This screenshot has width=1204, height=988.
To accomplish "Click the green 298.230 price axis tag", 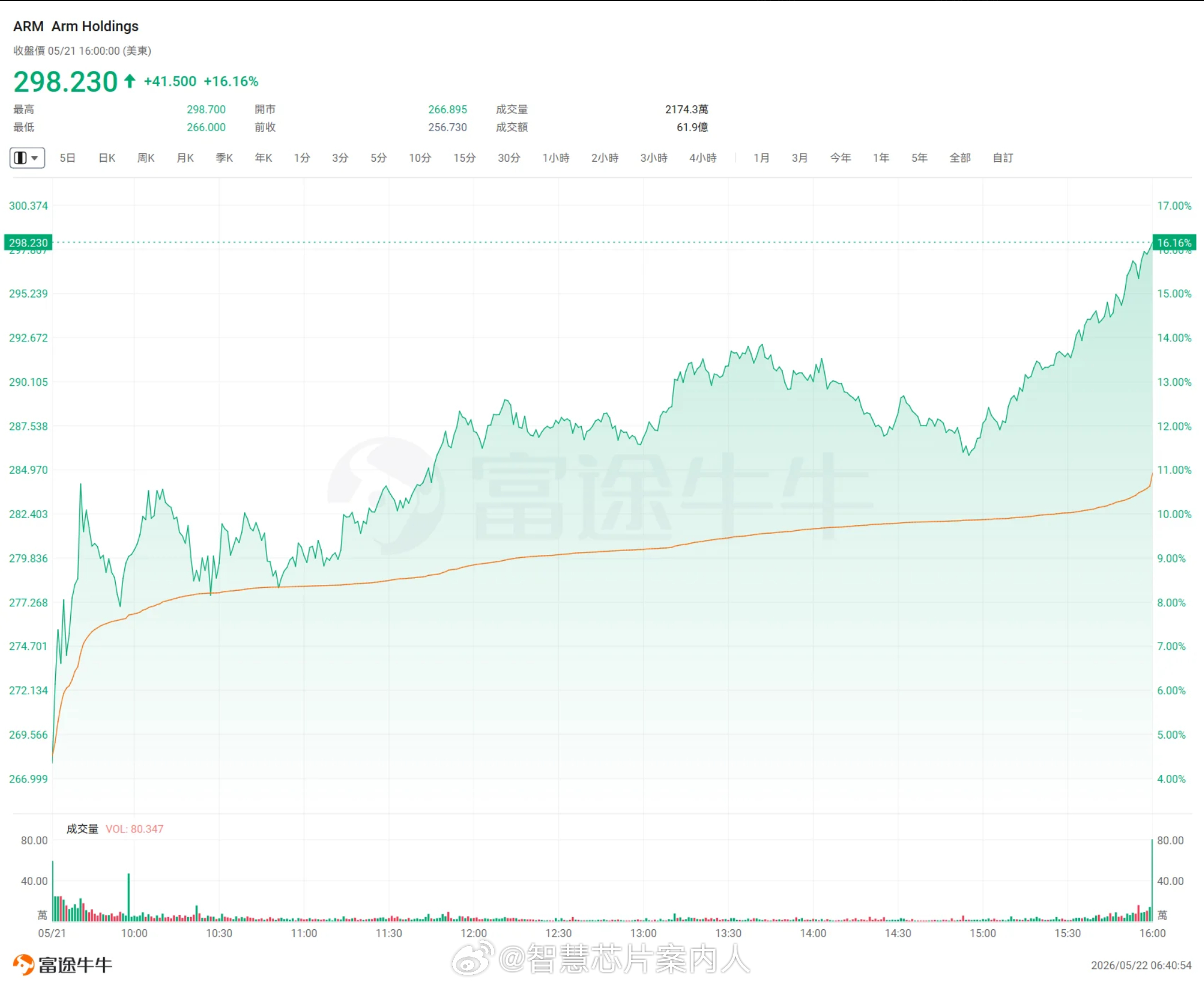I will pyautogui.click(x=28, y=243).
